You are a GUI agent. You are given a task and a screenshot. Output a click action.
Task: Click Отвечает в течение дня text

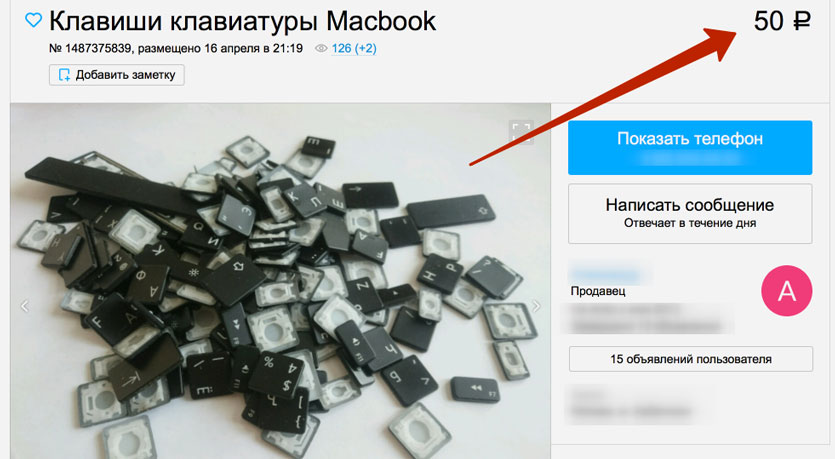690,223
